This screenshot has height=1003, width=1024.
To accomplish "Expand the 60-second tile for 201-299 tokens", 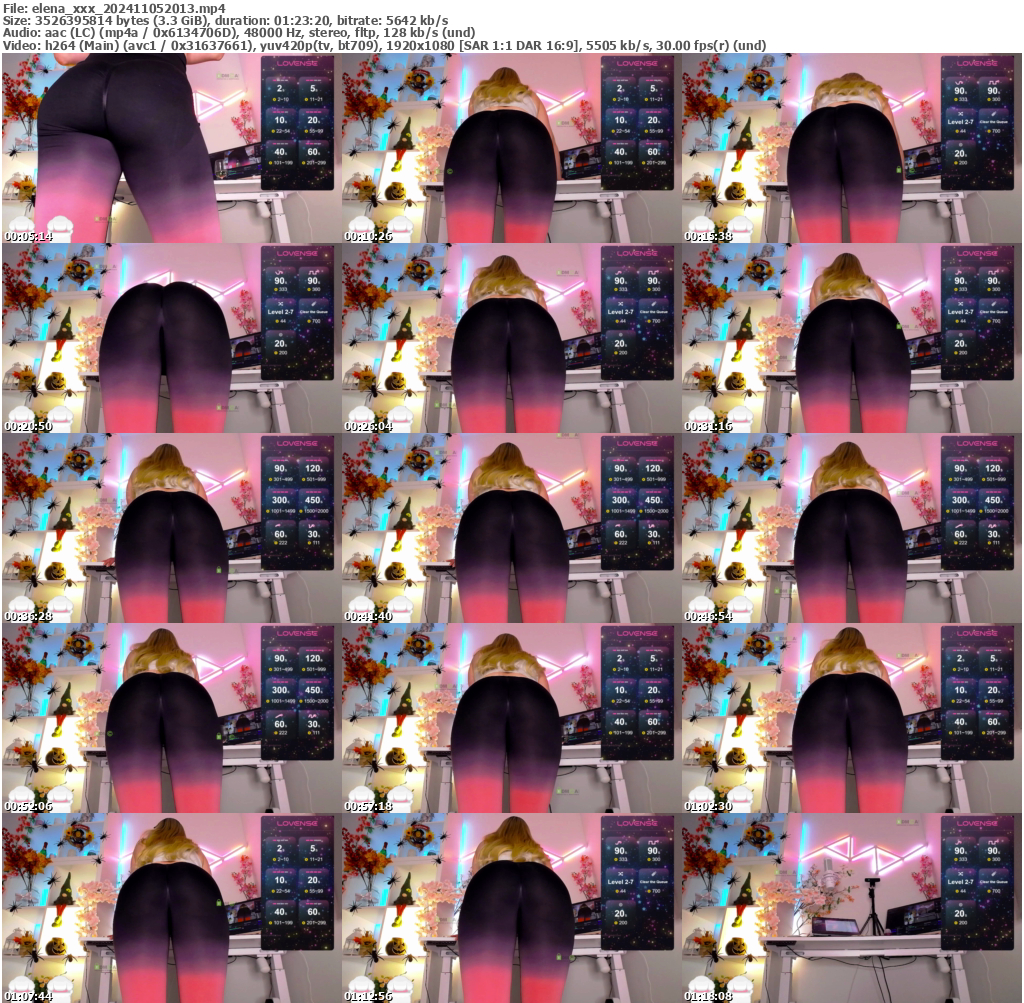I will click(x=313, y=151).
